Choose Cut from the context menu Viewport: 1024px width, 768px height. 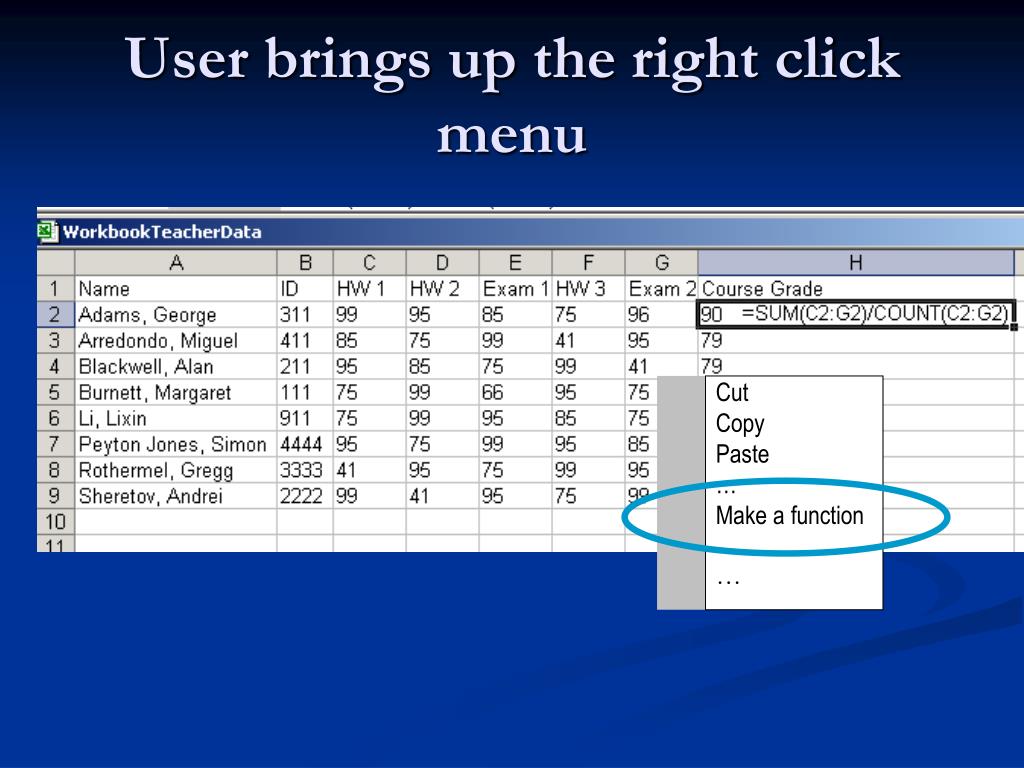click(x=731, y=392)
